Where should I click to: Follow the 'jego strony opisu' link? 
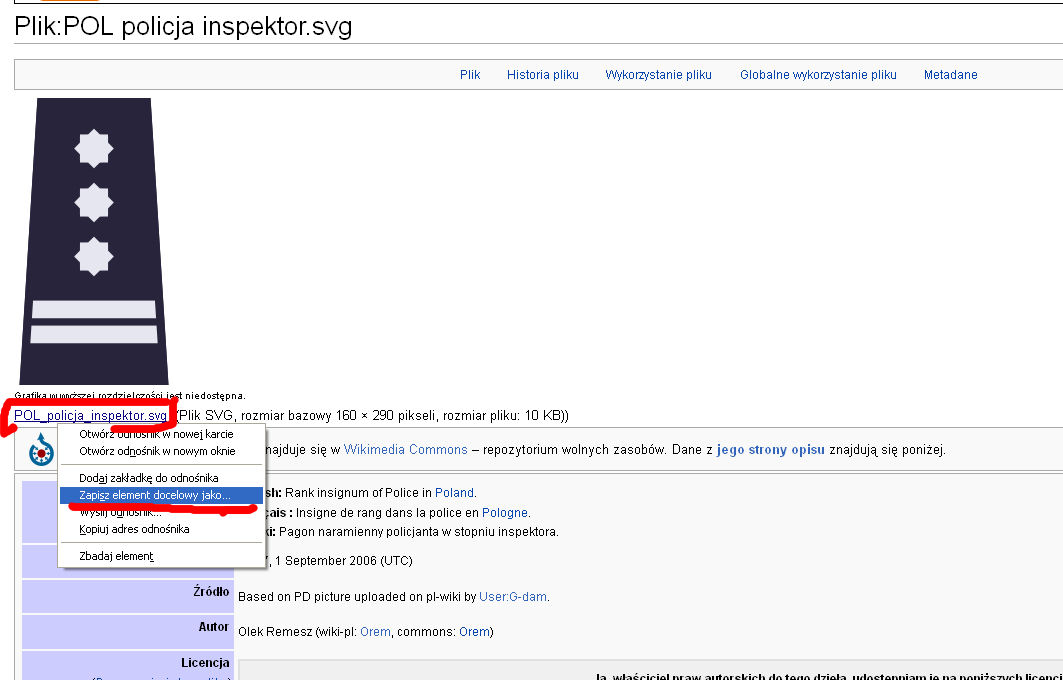point(771,450)
